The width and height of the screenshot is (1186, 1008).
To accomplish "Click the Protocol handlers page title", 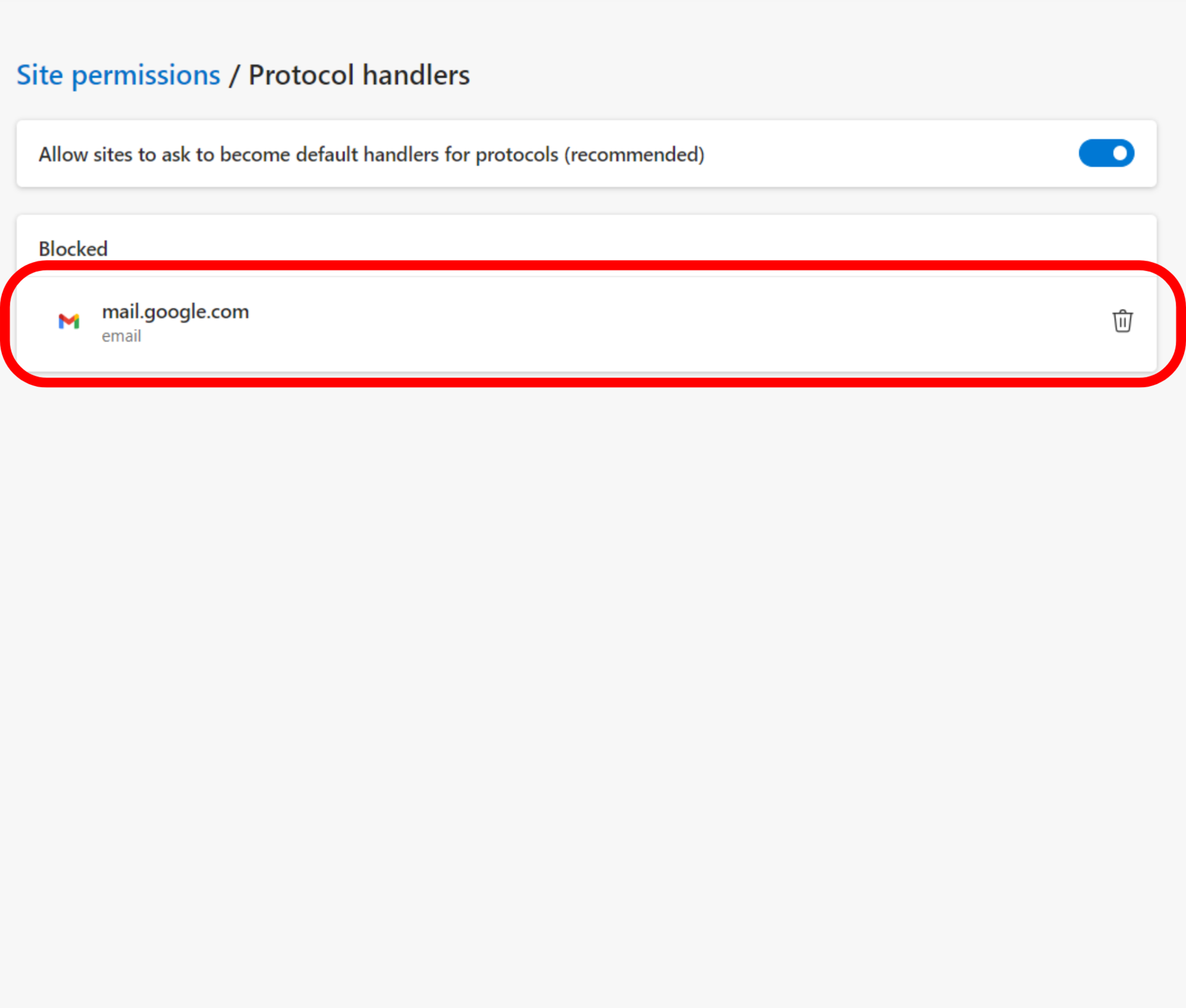I will (x=358, y=75).
